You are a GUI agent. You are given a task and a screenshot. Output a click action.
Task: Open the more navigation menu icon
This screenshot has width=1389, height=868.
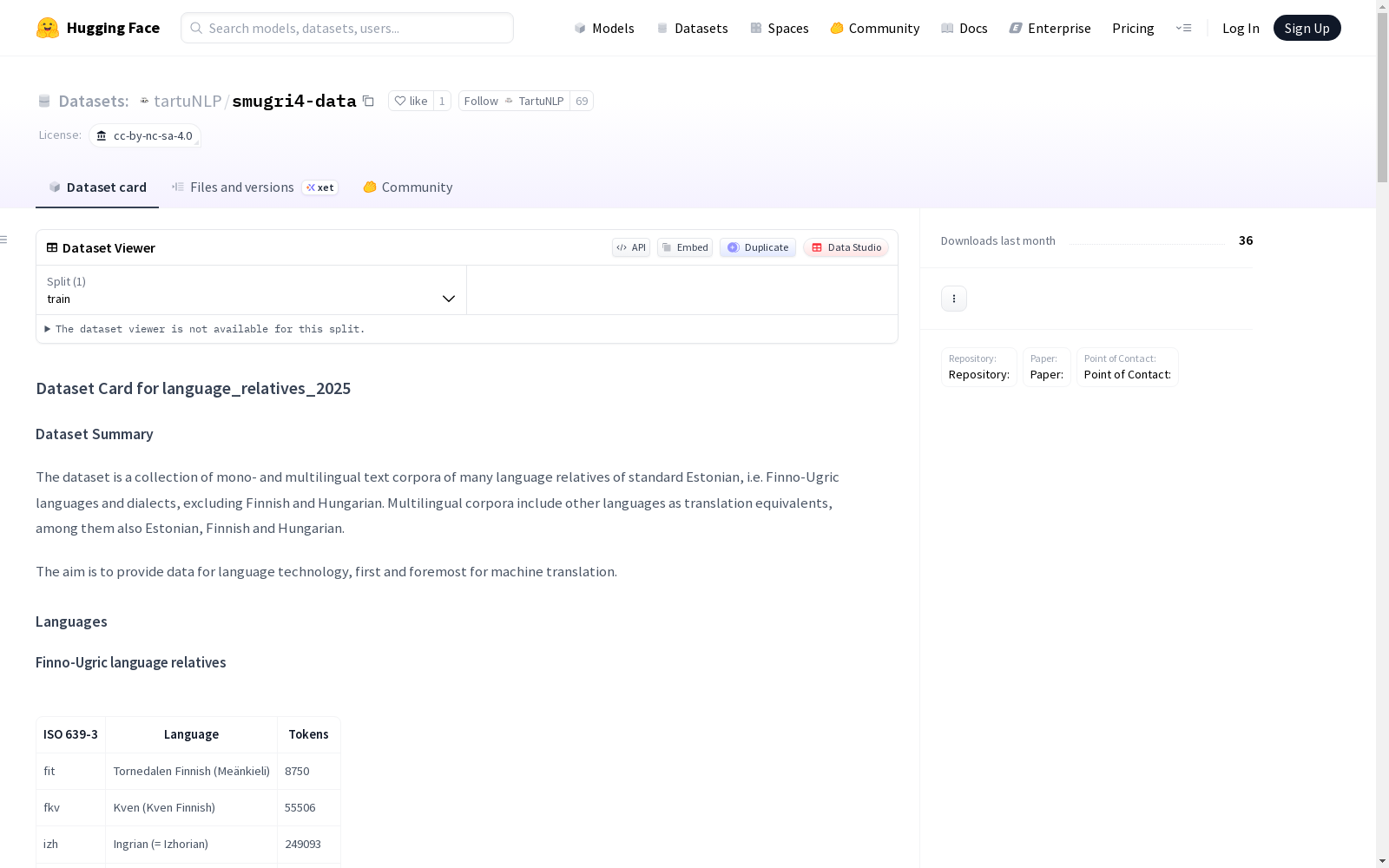click(x=1183, y=28)
